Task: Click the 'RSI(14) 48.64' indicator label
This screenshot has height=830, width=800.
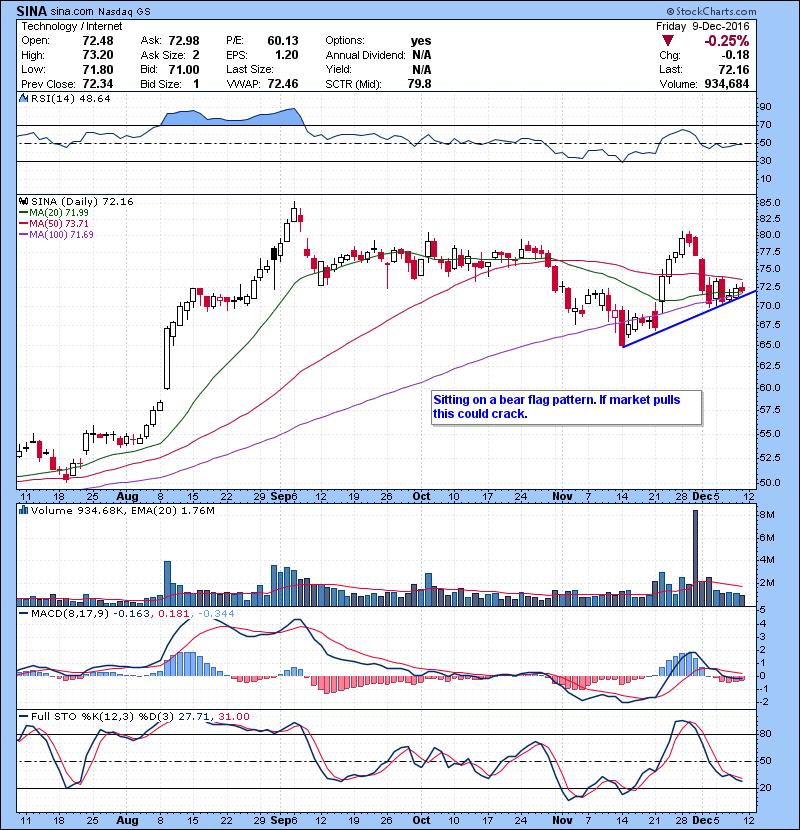Action: point(71,98)
